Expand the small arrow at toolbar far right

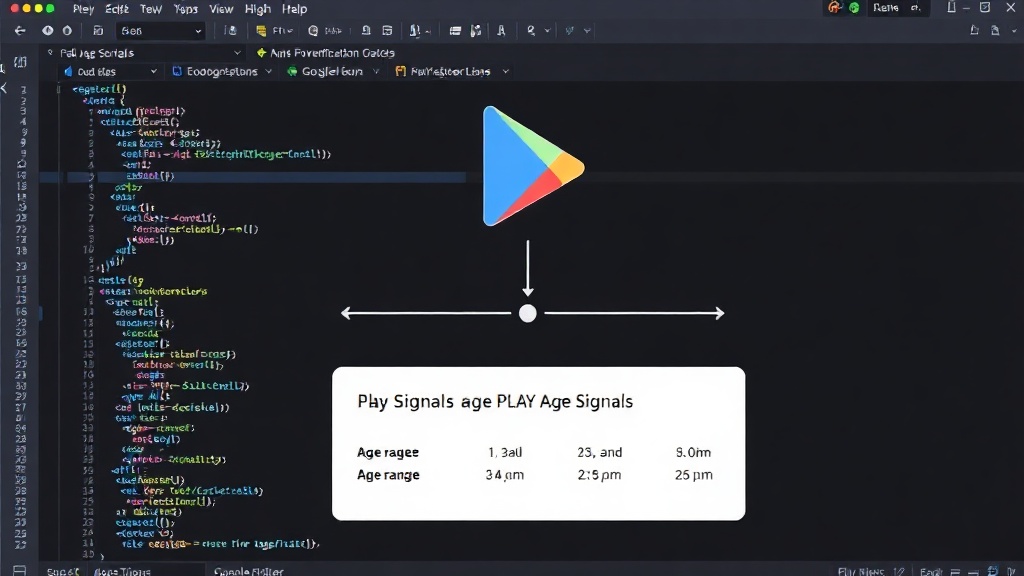coord(1014,31)
